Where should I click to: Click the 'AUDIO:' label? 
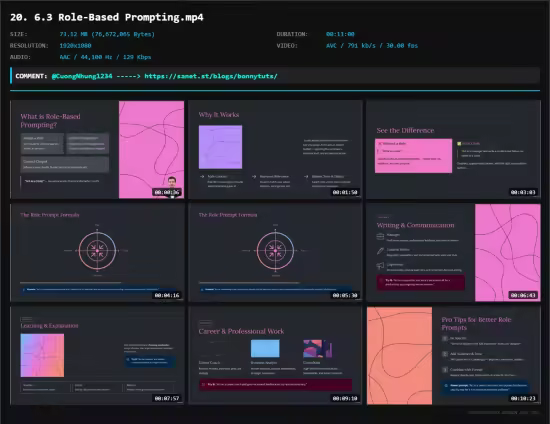coord(20,57)
